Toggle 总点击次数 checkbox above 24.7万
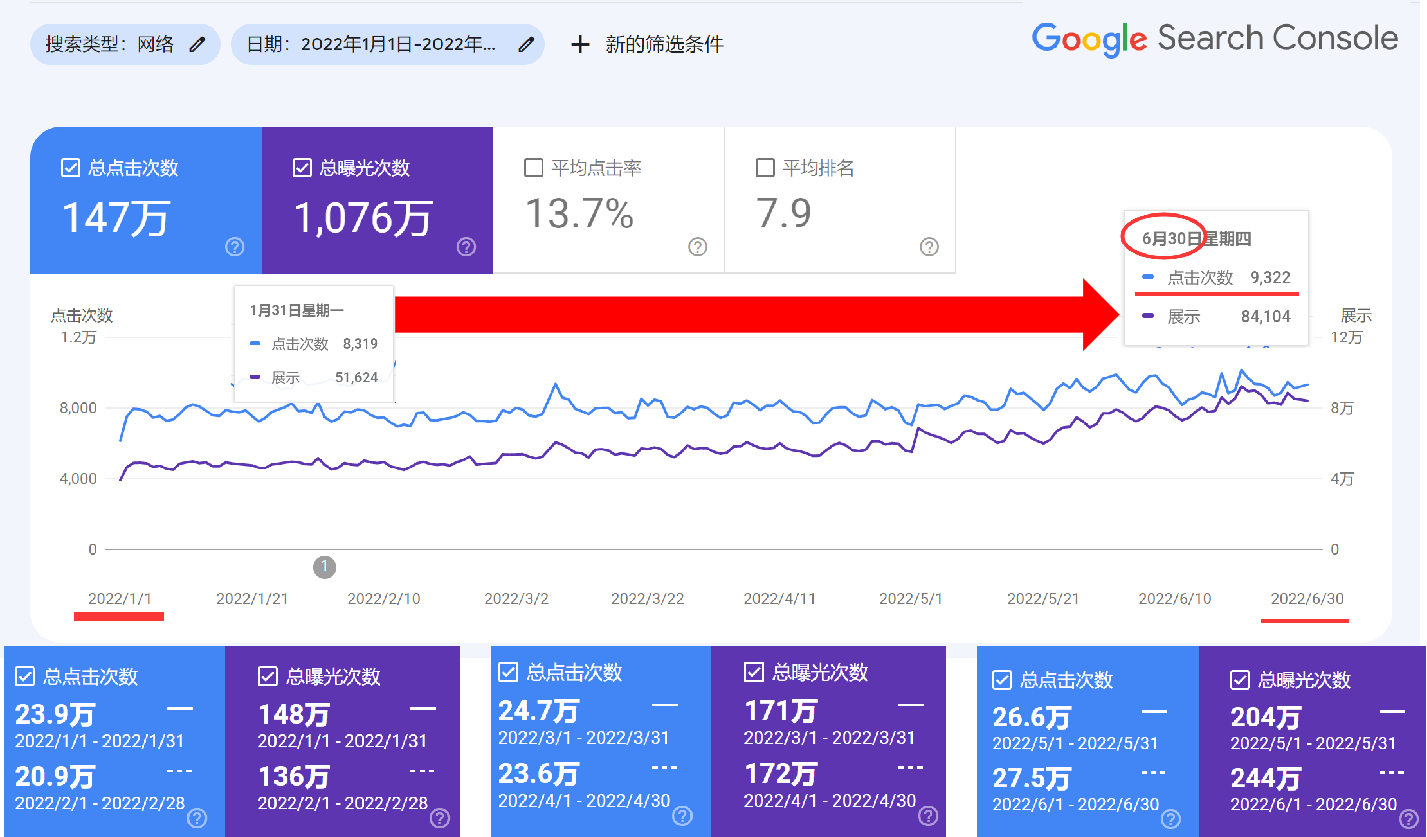Image resolution: width=1427 pixels, height=837 pixels. (x=508, y=673)
